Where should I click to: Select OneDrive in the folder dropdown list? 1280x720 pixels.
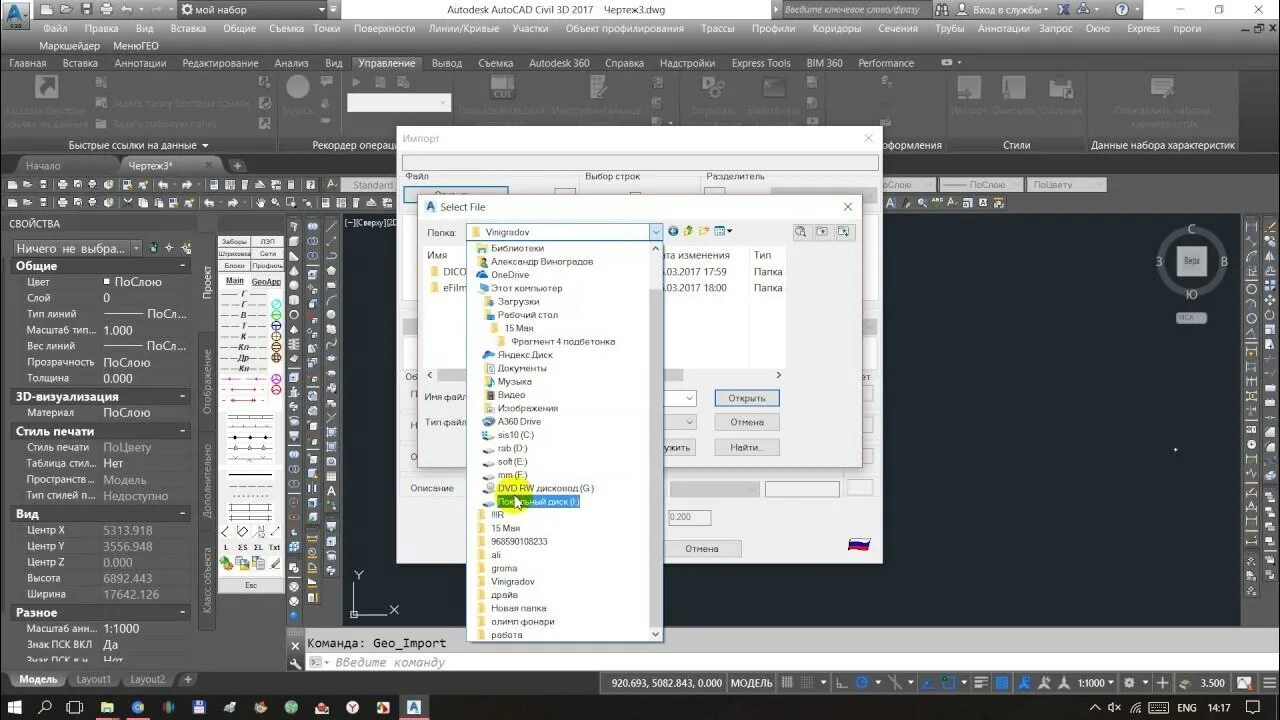coord(509,275)
